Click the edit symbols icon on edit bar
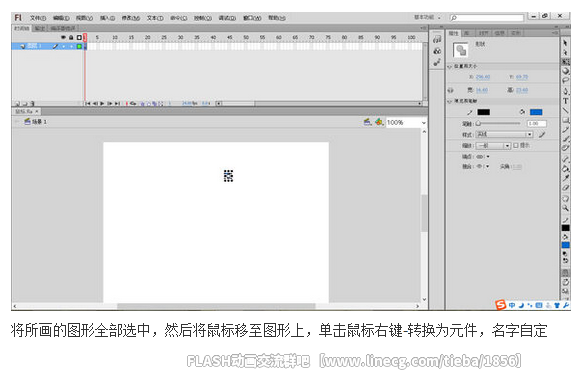 point(379,122)
